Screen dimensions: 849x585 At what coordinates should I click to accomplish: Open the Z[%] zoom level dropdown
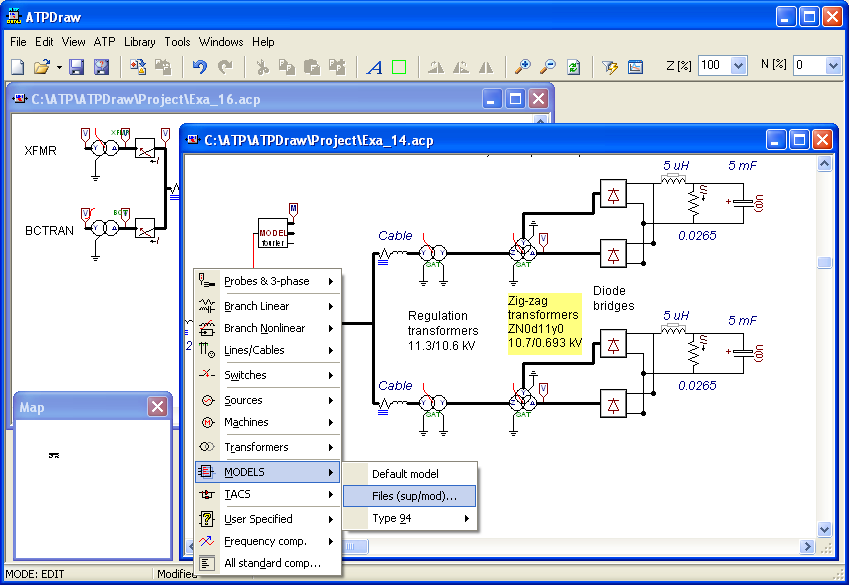point(739,66)
